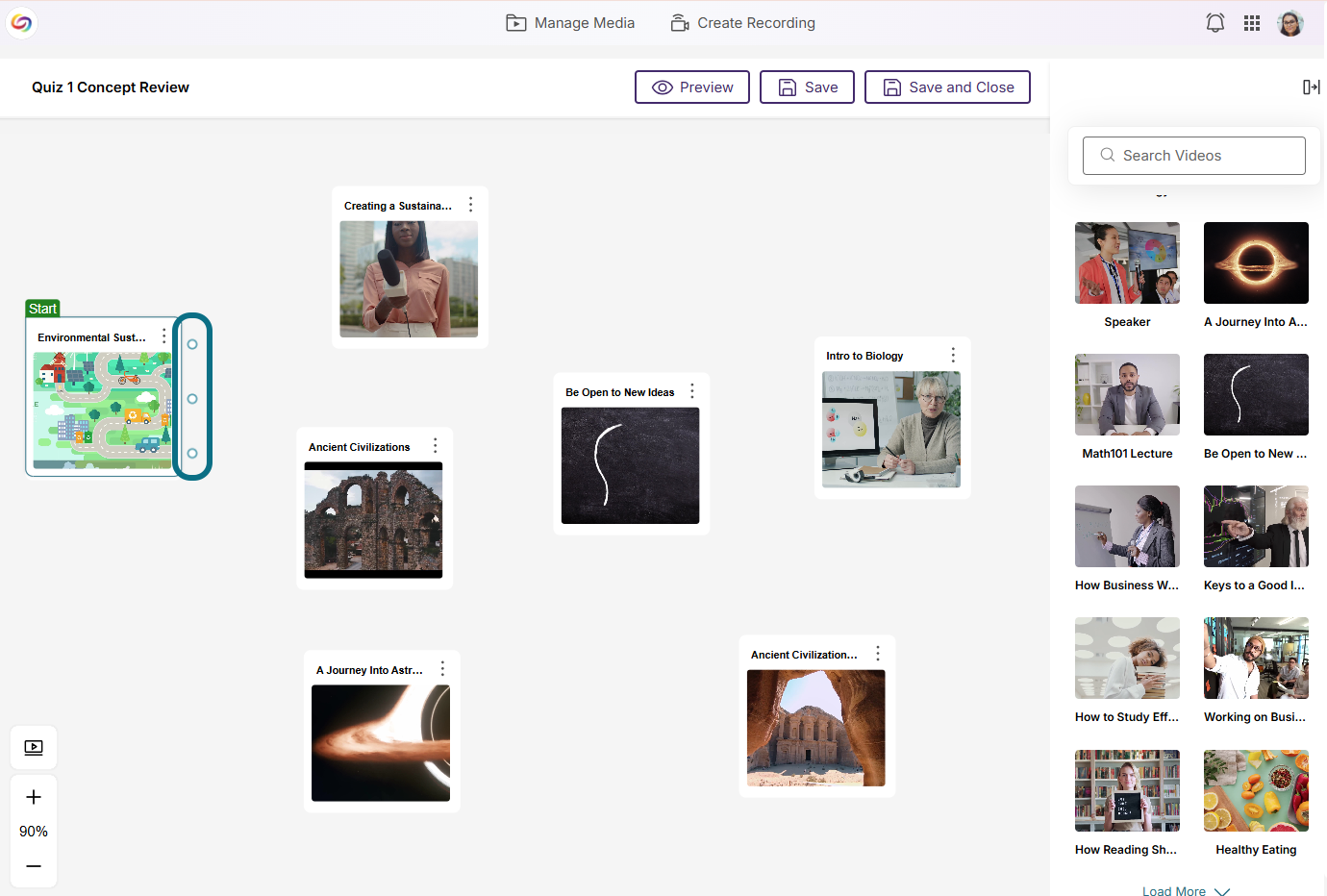Screen dimensions: 1327x896
Task: Click the Preview button
Action: click(692, 87)
